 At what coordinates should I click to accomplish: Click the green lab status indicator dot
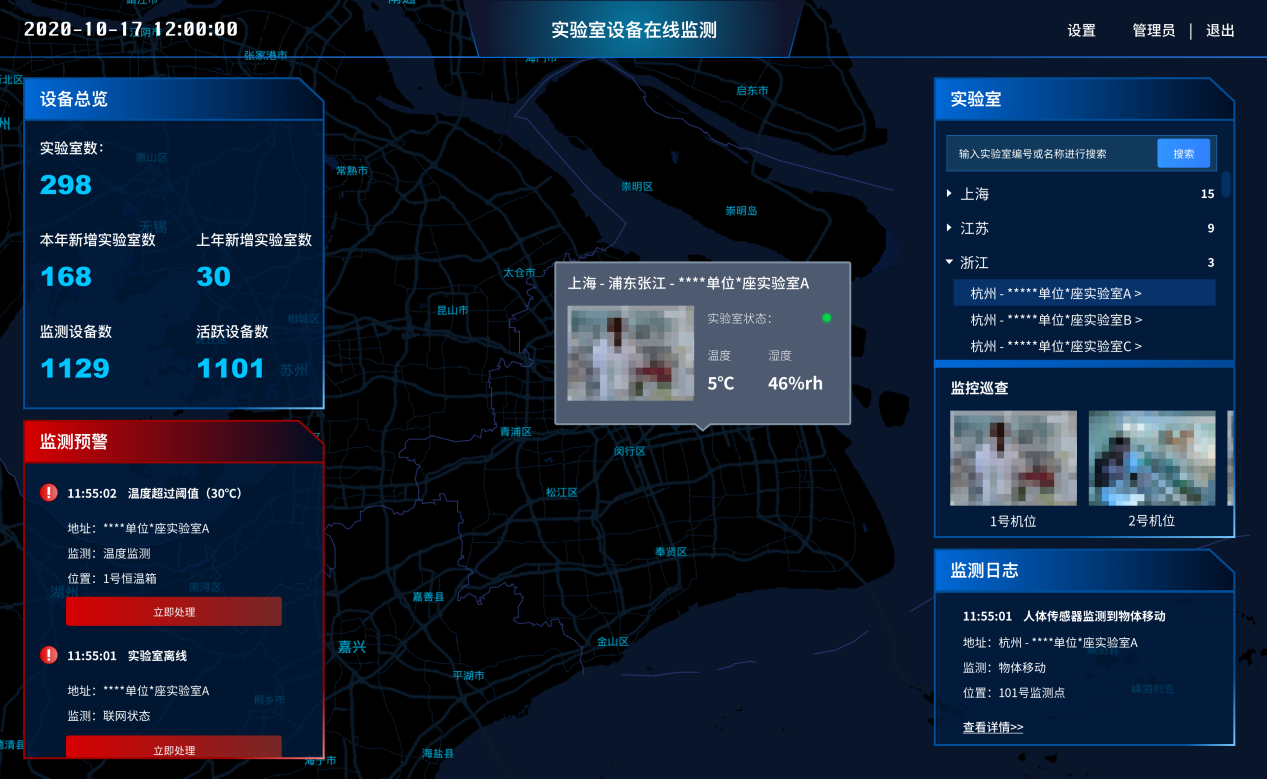826,318
